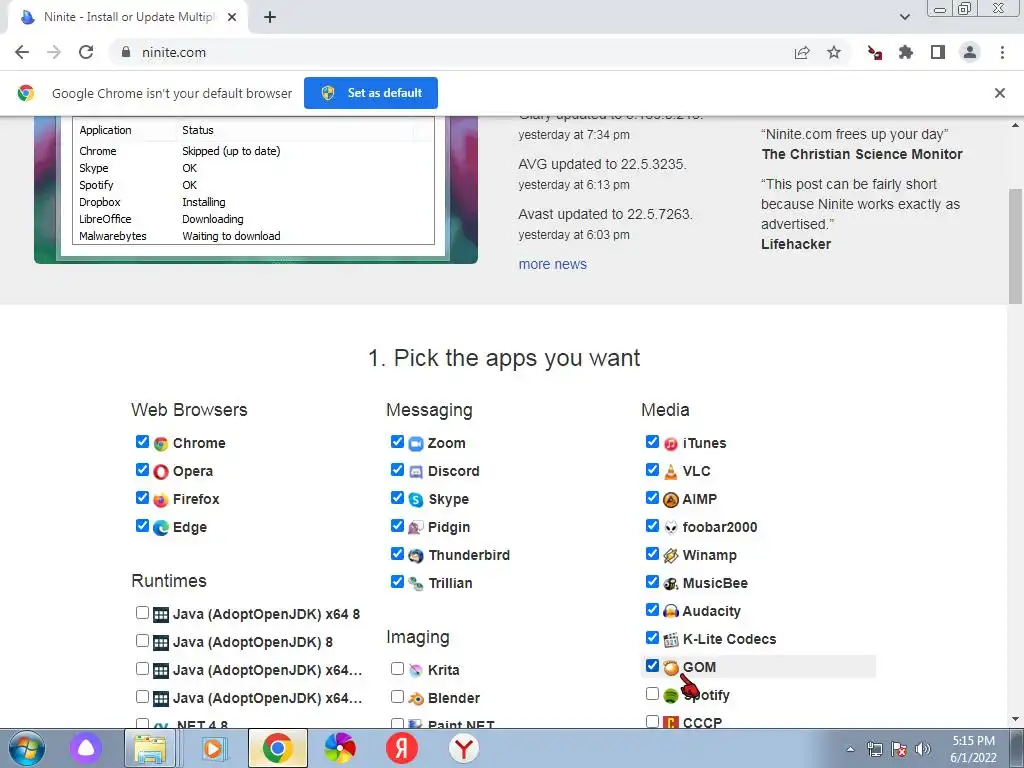The width and height of the screenshot is (1024, 768).
Task: Open Chrome profile avatar icon
Action: point(970,52)
